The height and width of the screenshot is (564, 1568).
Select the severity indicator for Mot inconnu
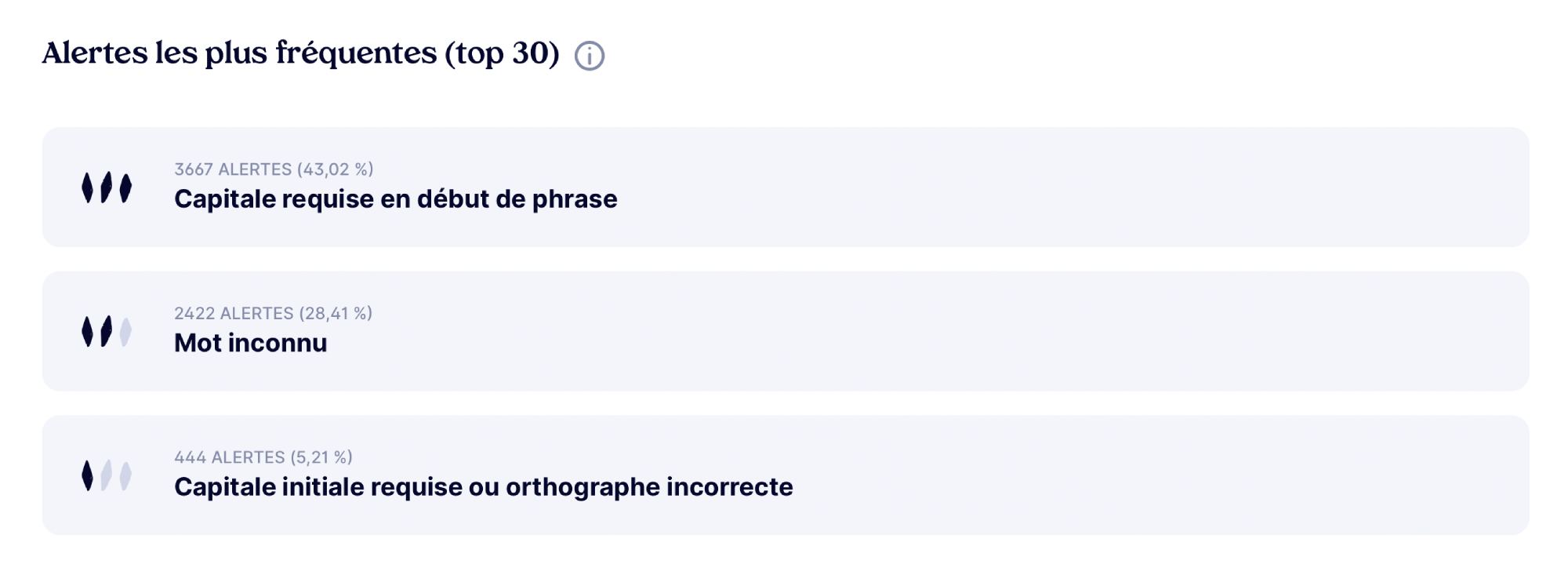[108, 333]
